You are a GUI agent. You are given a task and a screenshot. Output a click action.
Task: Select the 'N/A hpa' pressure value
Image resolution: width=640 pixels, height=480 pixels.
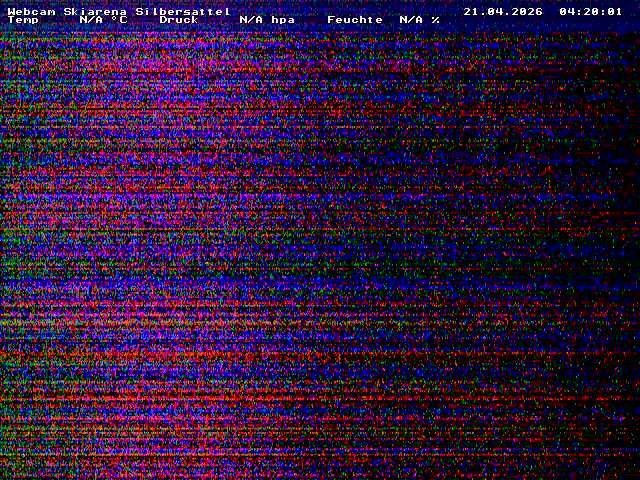[267, 20]
